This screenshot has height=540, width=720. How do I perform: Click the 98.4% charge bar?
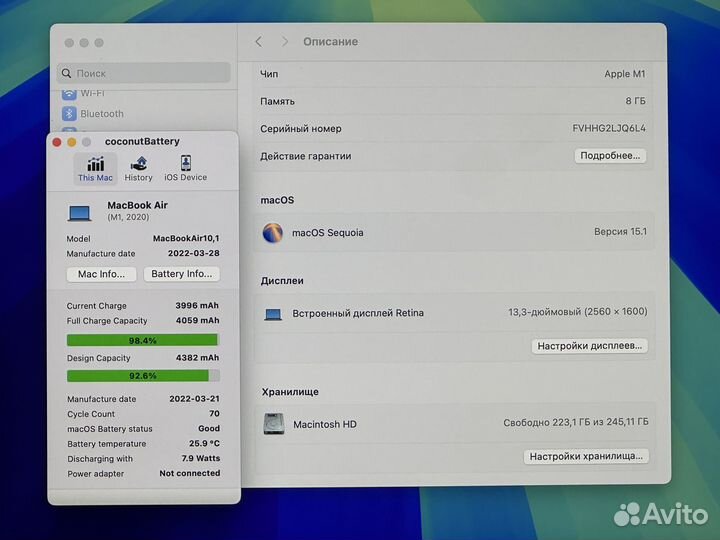point(143,340)
